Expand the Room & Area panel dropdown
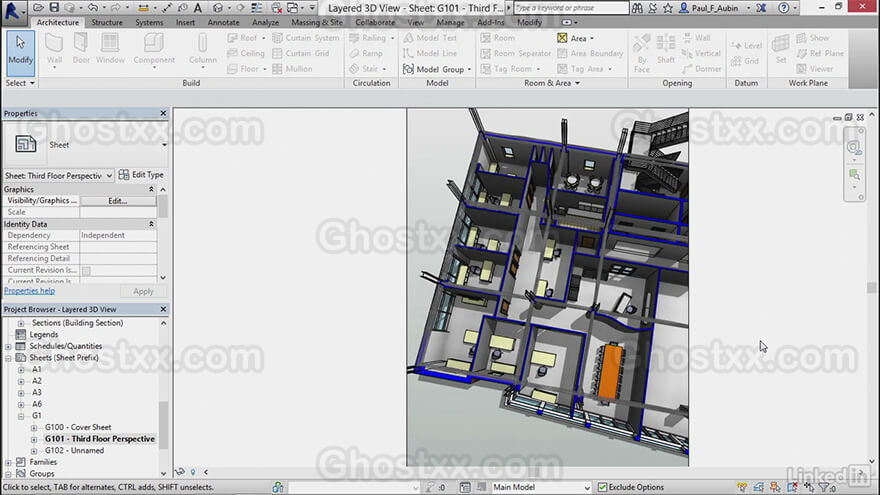880x495 pixels. (x=552, y=83)
